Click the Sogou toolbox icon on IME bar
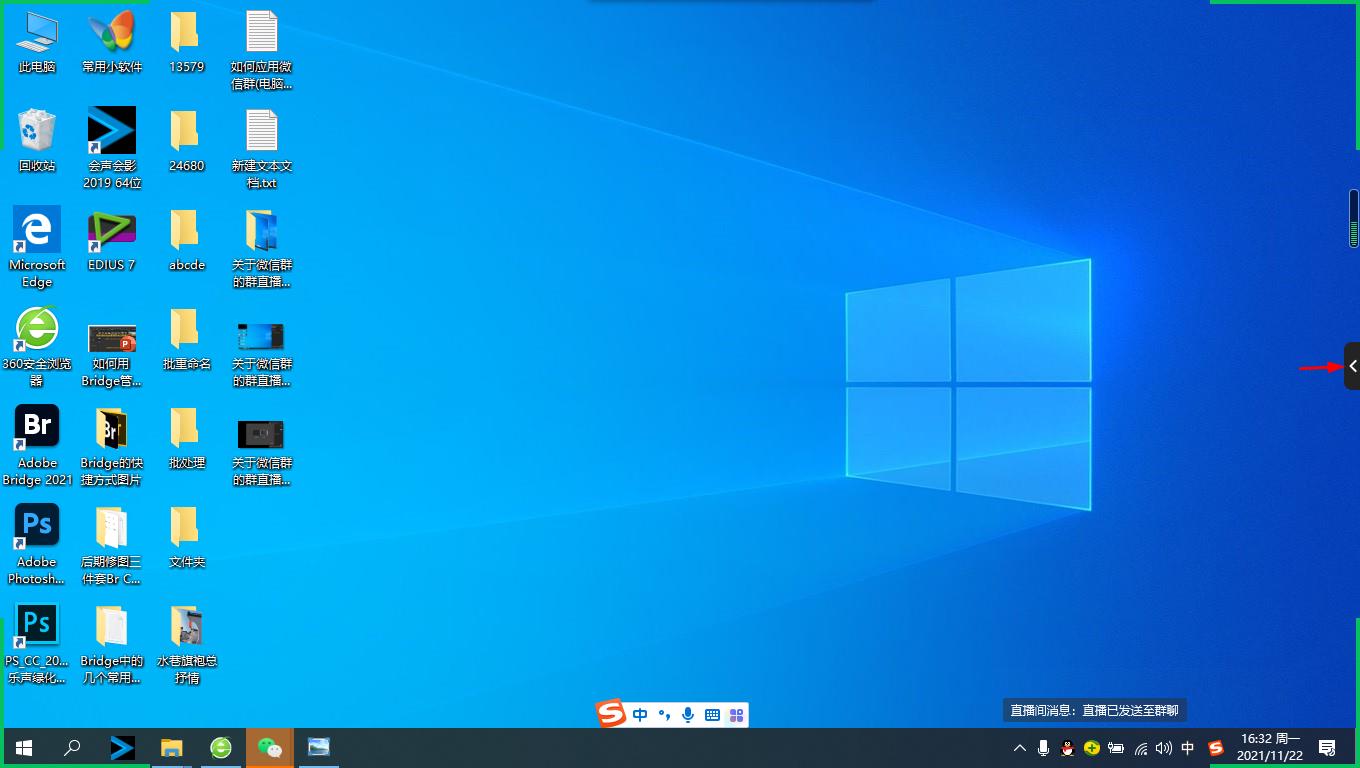 tap(736, 715)
